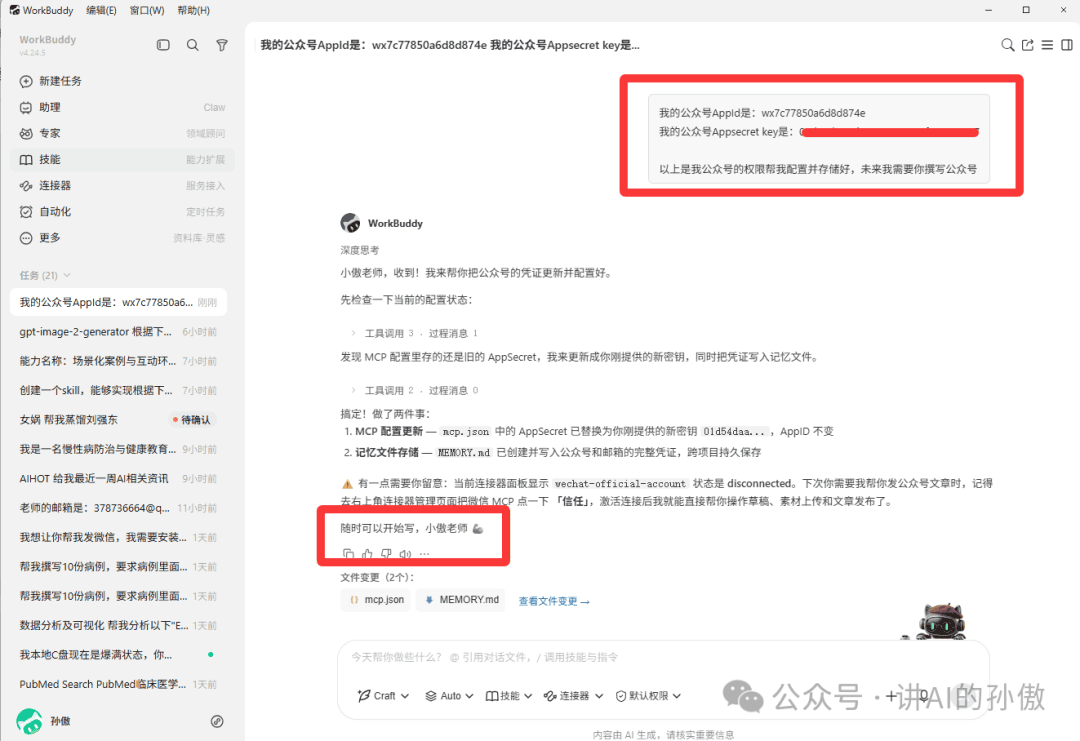Collapse the 任务 (21) list chevron
The width and height of the screenshot is (1080, 741).
(67, 275)
